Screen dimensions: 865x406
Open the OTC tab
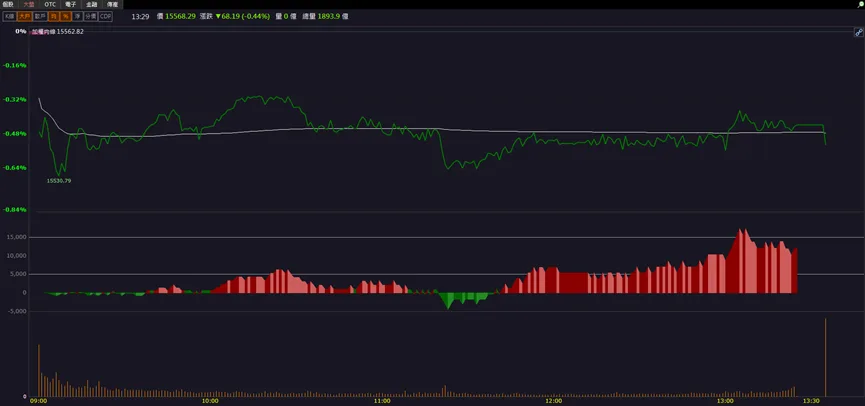pyautogui.click(x=50, y=4)
